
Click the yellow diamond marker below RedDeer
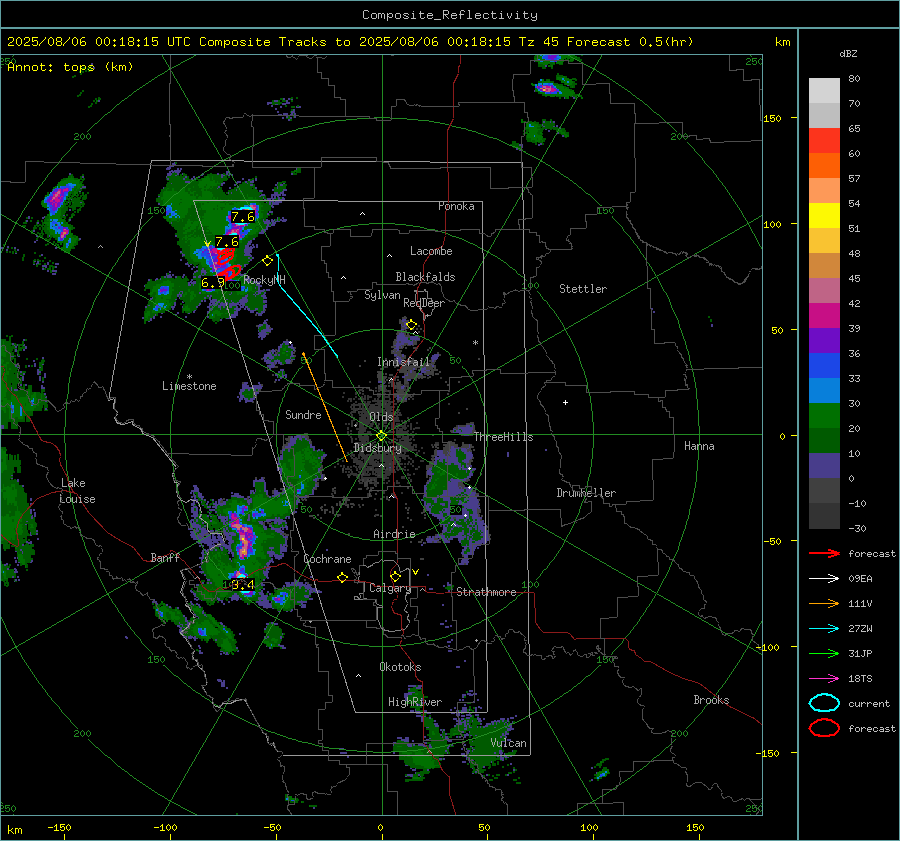pos(412,325)
